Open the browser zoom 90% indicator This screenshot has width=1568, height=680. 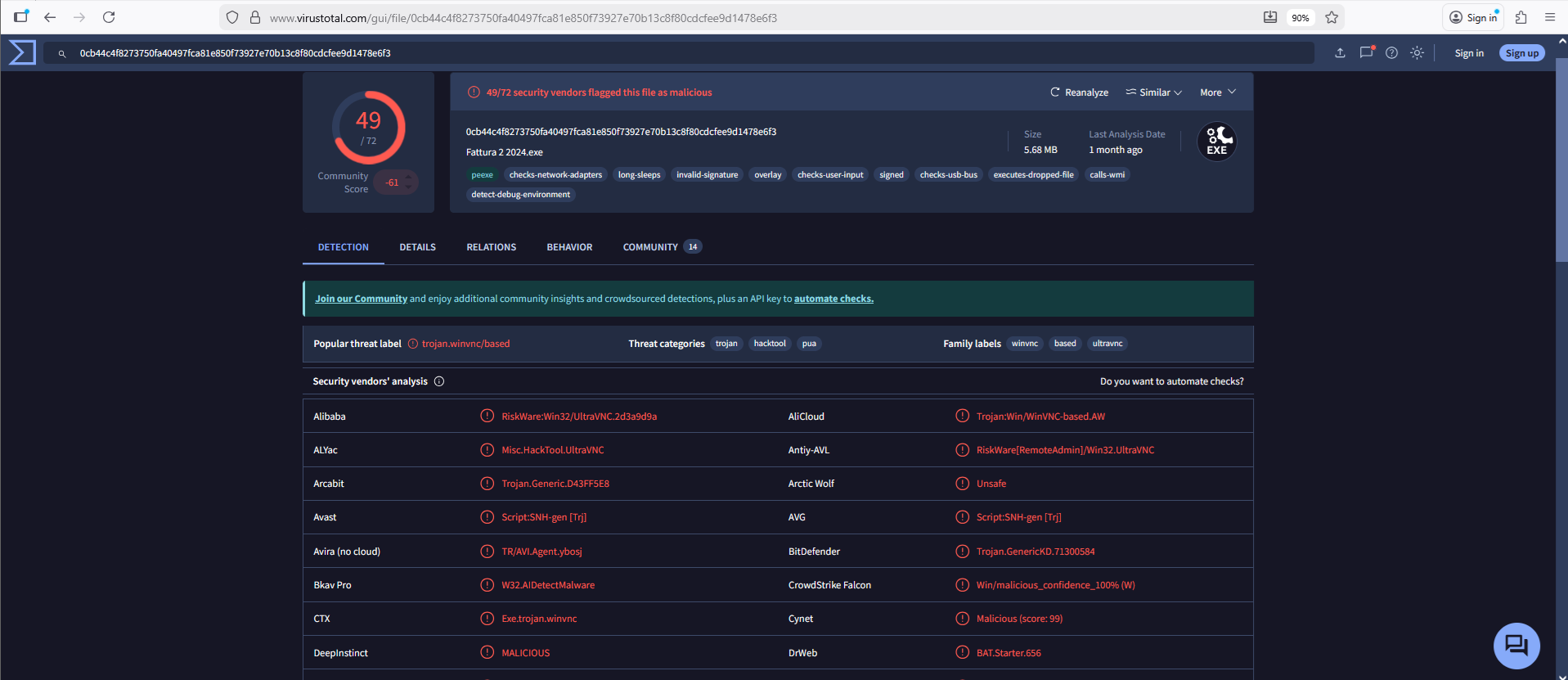(x=1300, y=17)
